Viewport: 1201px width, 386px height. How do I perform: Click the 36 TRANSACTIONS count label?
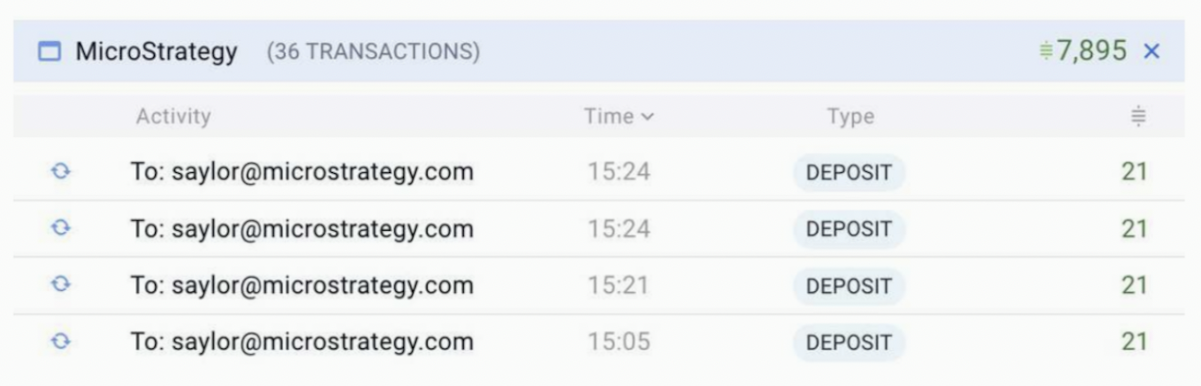(373, 51)
